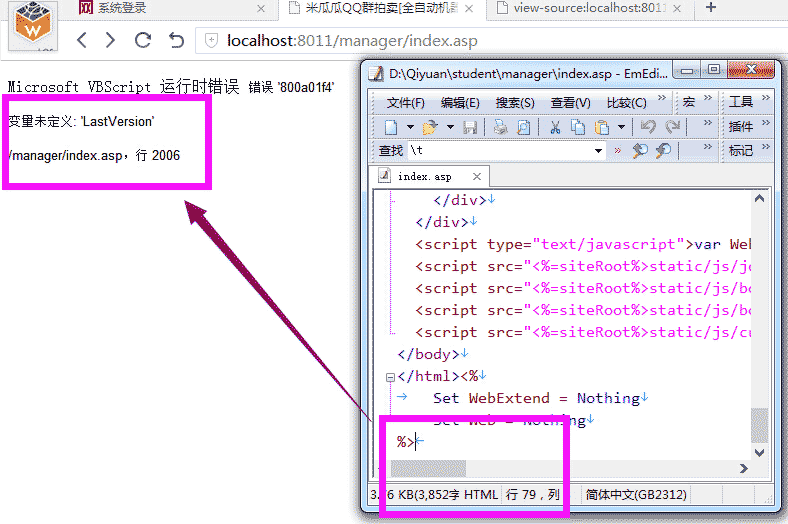Click the browser Forward arrow
The width and height of the screenshot is (788, 524).
click(x=110, y=40)
